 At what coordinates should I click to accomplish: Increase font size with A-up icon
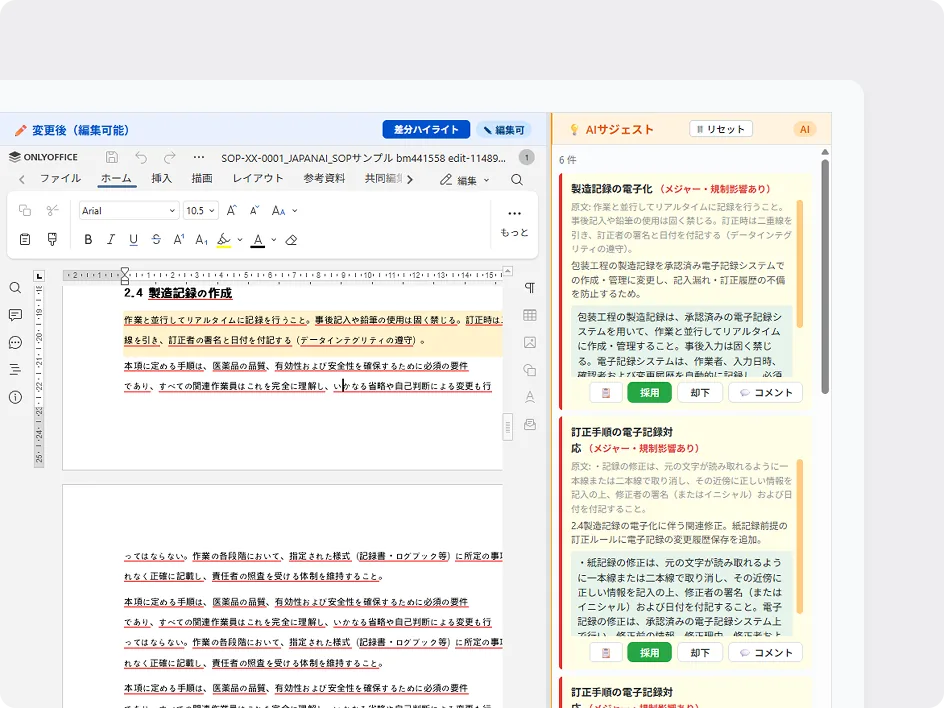tap(232, 210)
